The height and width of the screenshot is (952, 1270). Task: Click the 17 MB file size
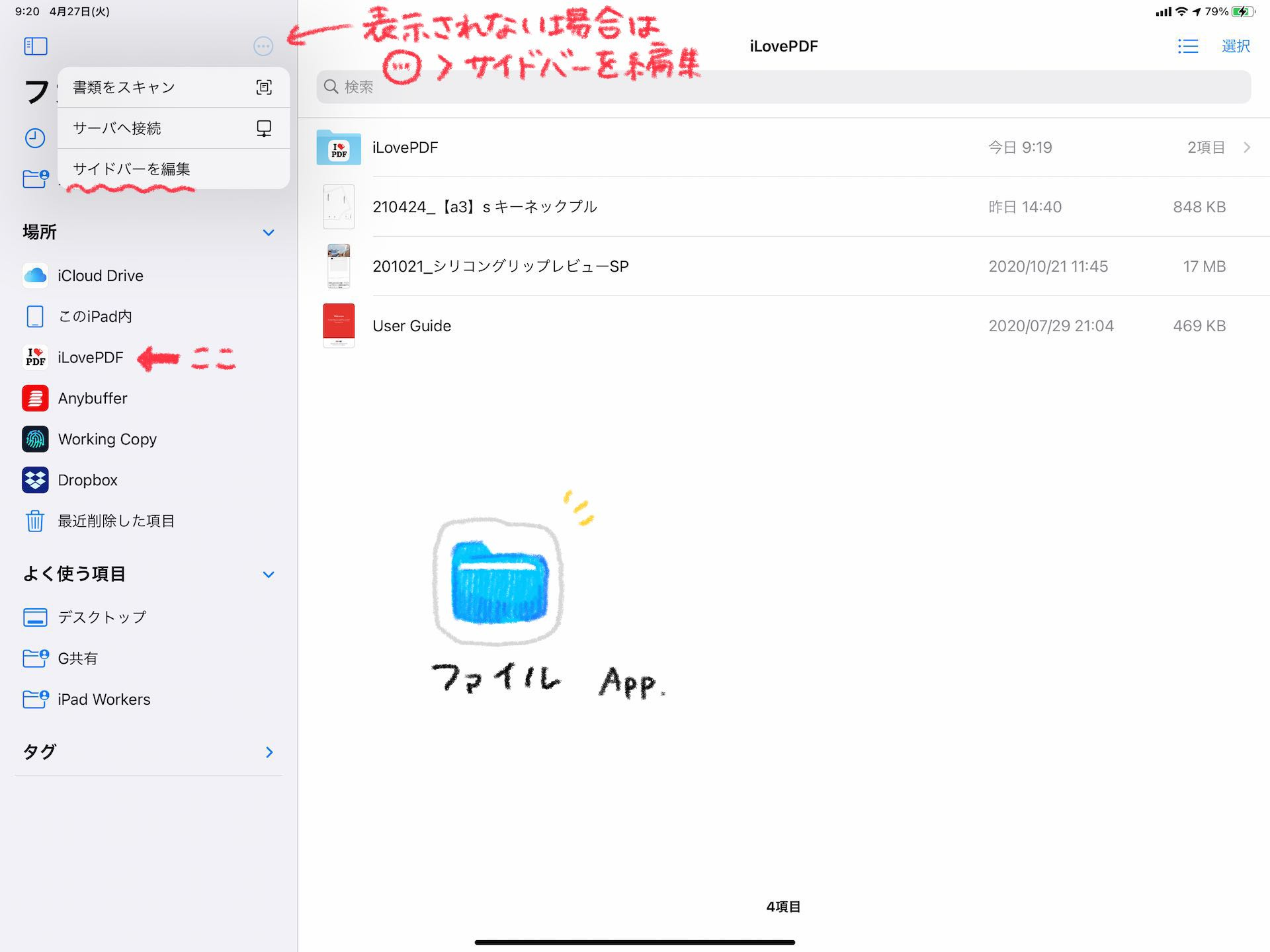(1205, 266)
